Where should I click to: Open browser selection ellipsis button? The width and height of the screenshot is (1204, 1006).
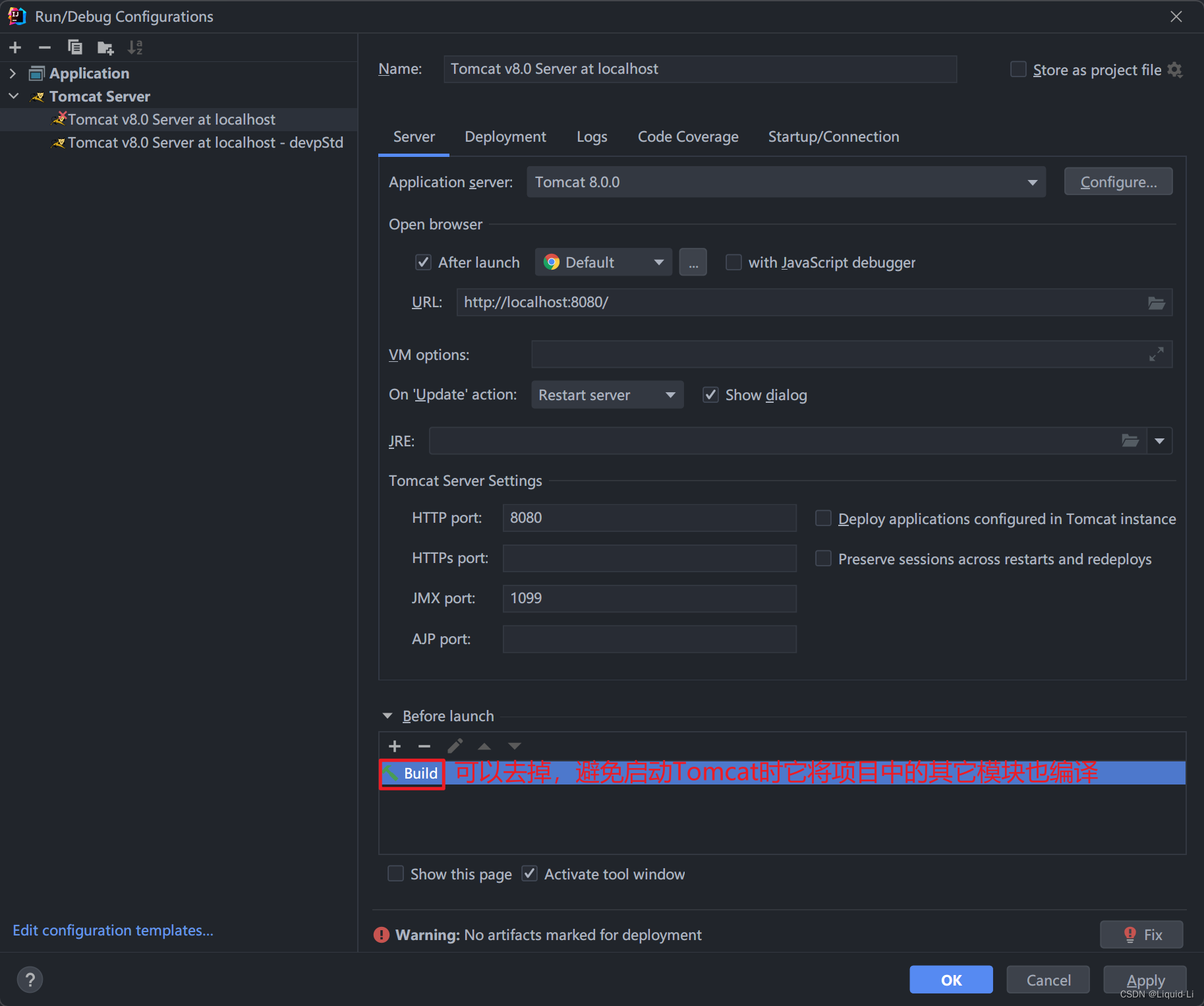pos(693,262)
